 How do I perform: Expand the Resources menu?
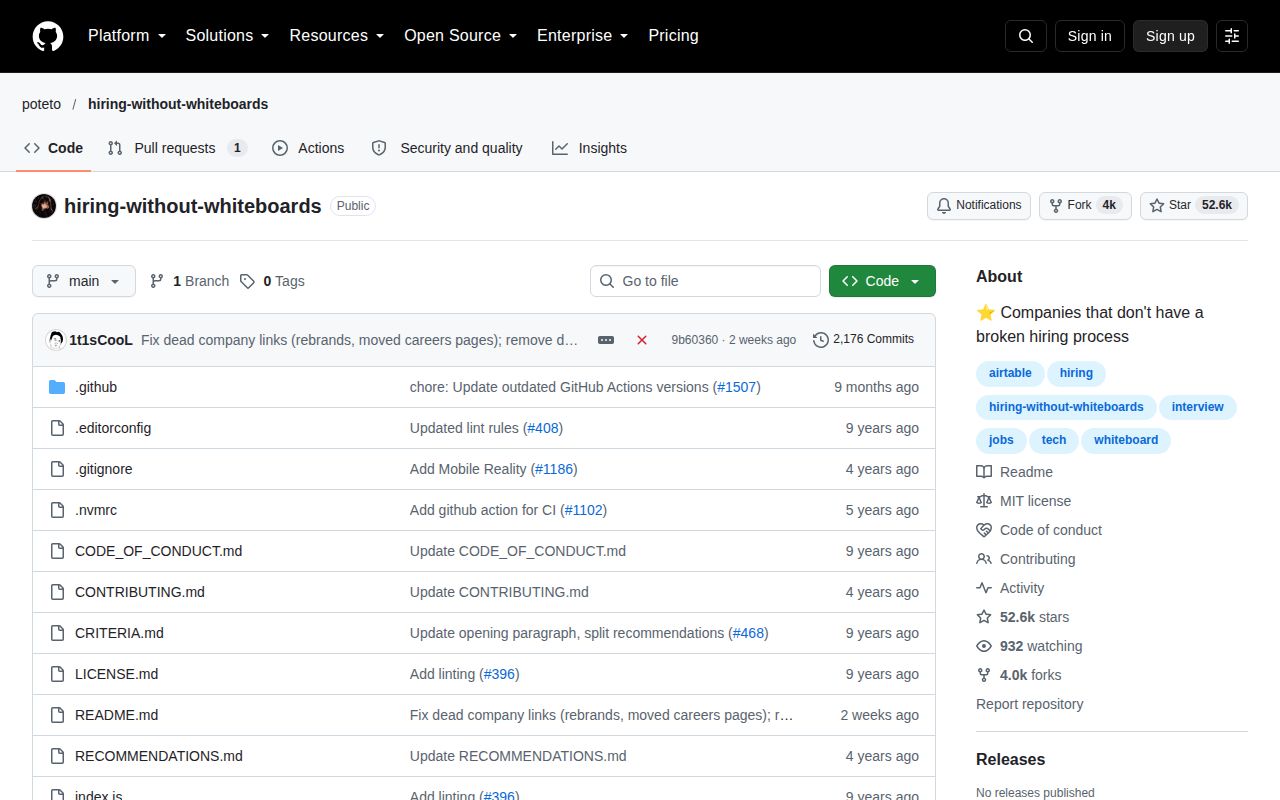337,36
